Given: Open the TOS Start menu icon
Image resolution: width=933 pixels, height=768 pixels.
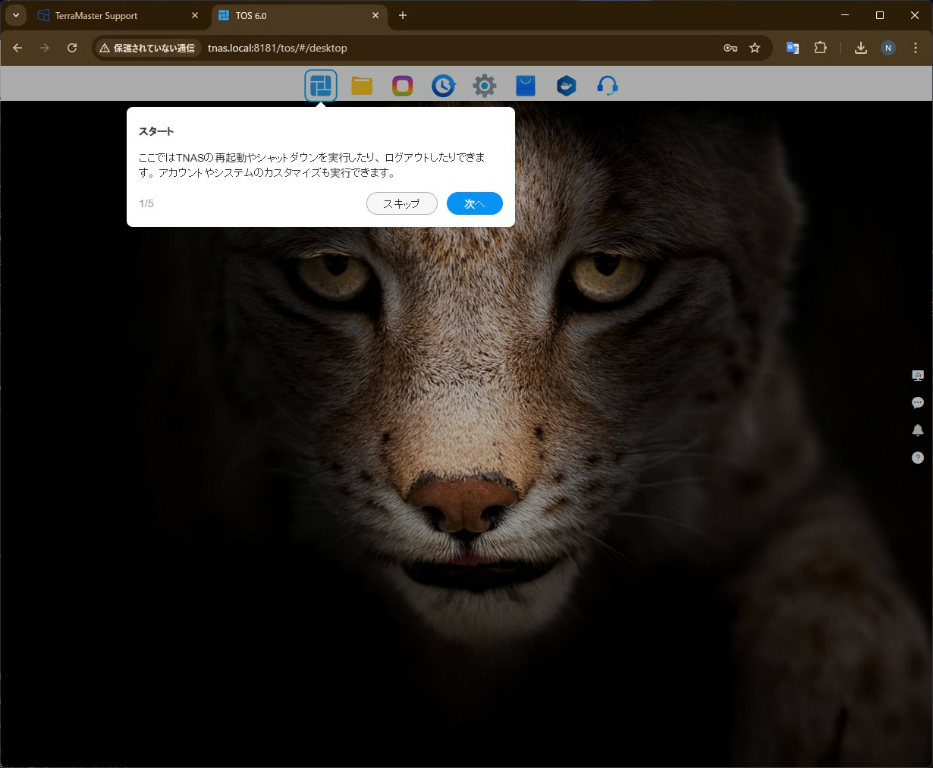Looking at the screenshot, I should [x=321, y=86].
